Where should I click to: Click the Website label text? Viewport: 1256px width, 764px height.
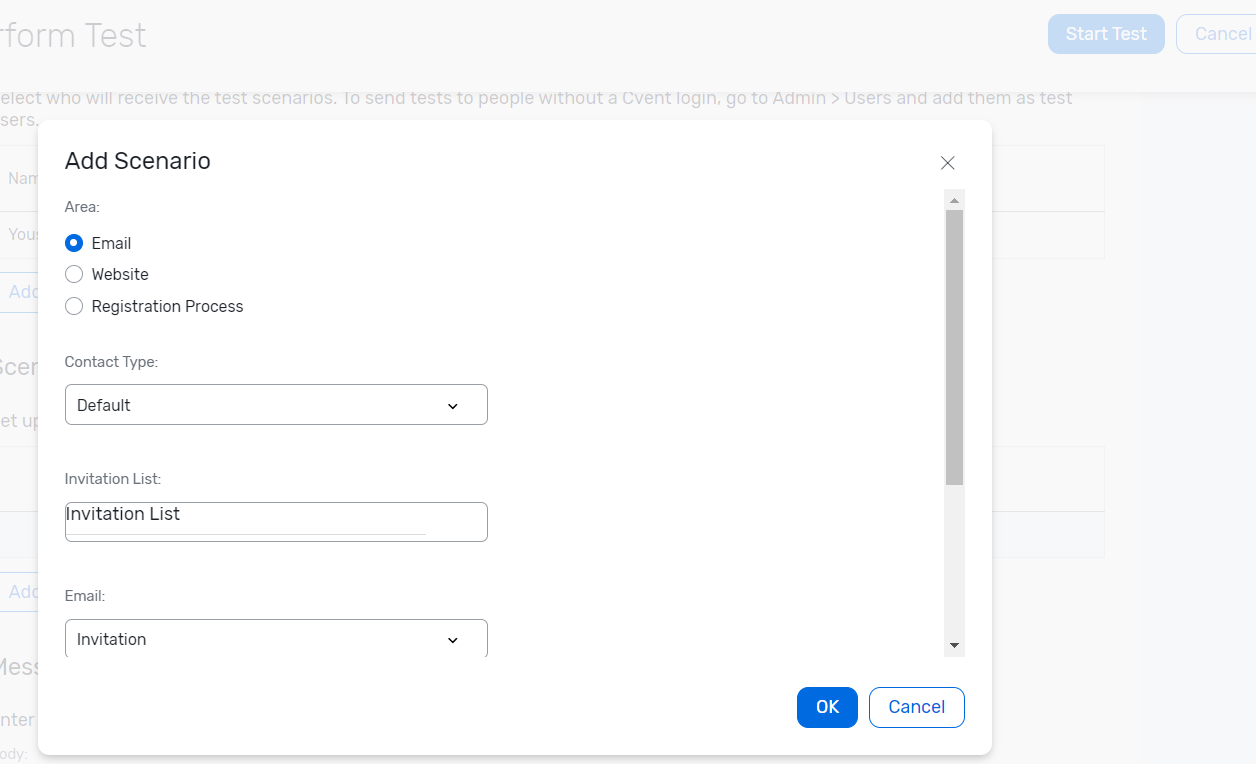click(120, 274)
